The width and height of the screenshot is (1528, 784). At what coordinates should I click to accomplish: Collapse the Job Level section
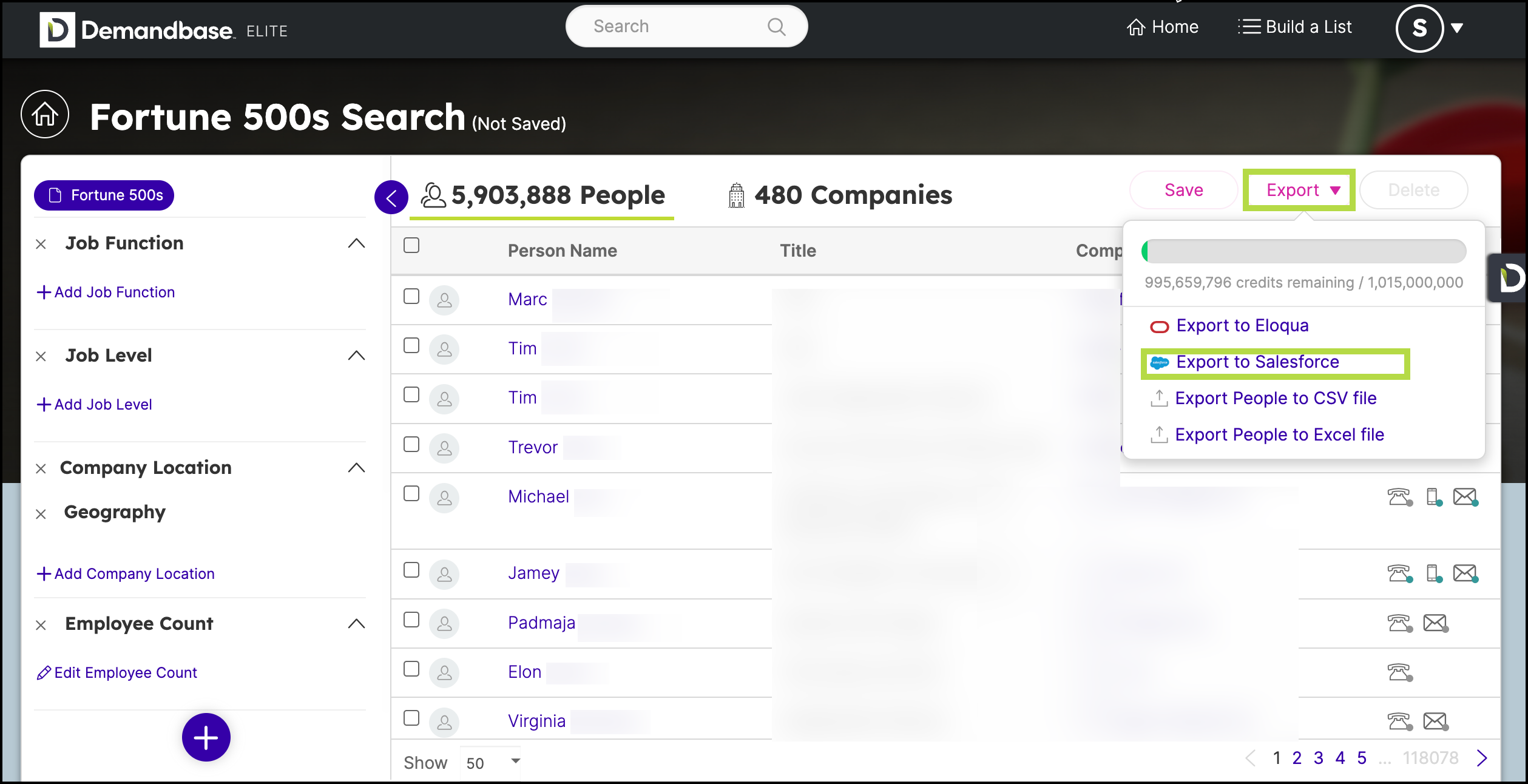357,356
